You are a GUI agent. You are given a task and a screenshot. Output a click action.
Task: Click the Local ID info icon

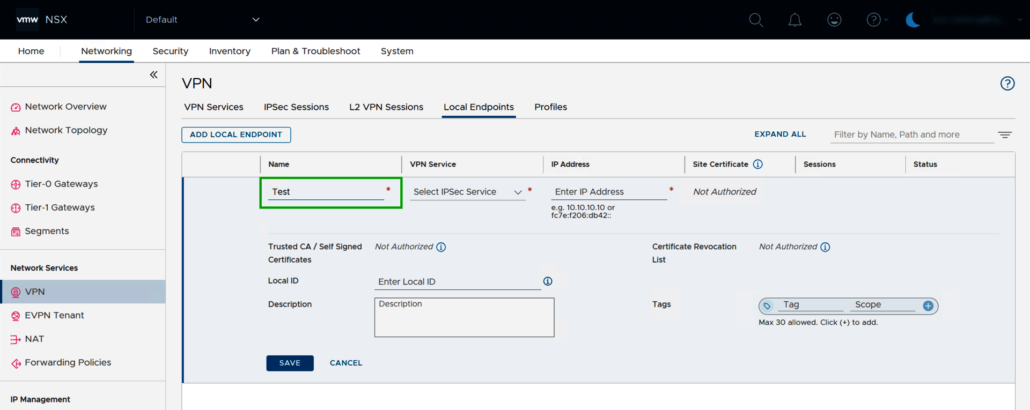[x=547, y=281]
